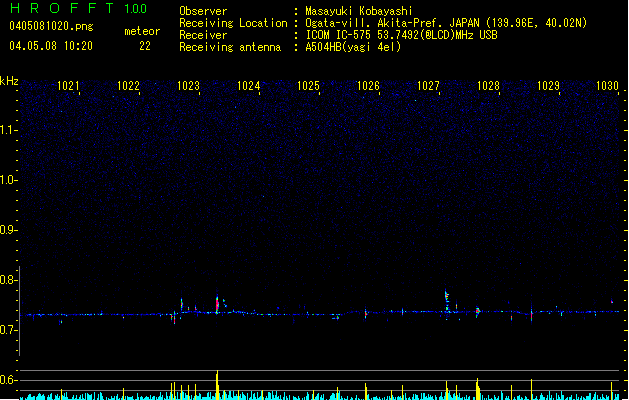
Task: Click time axis marker 1025
Action: coord(308,86)
